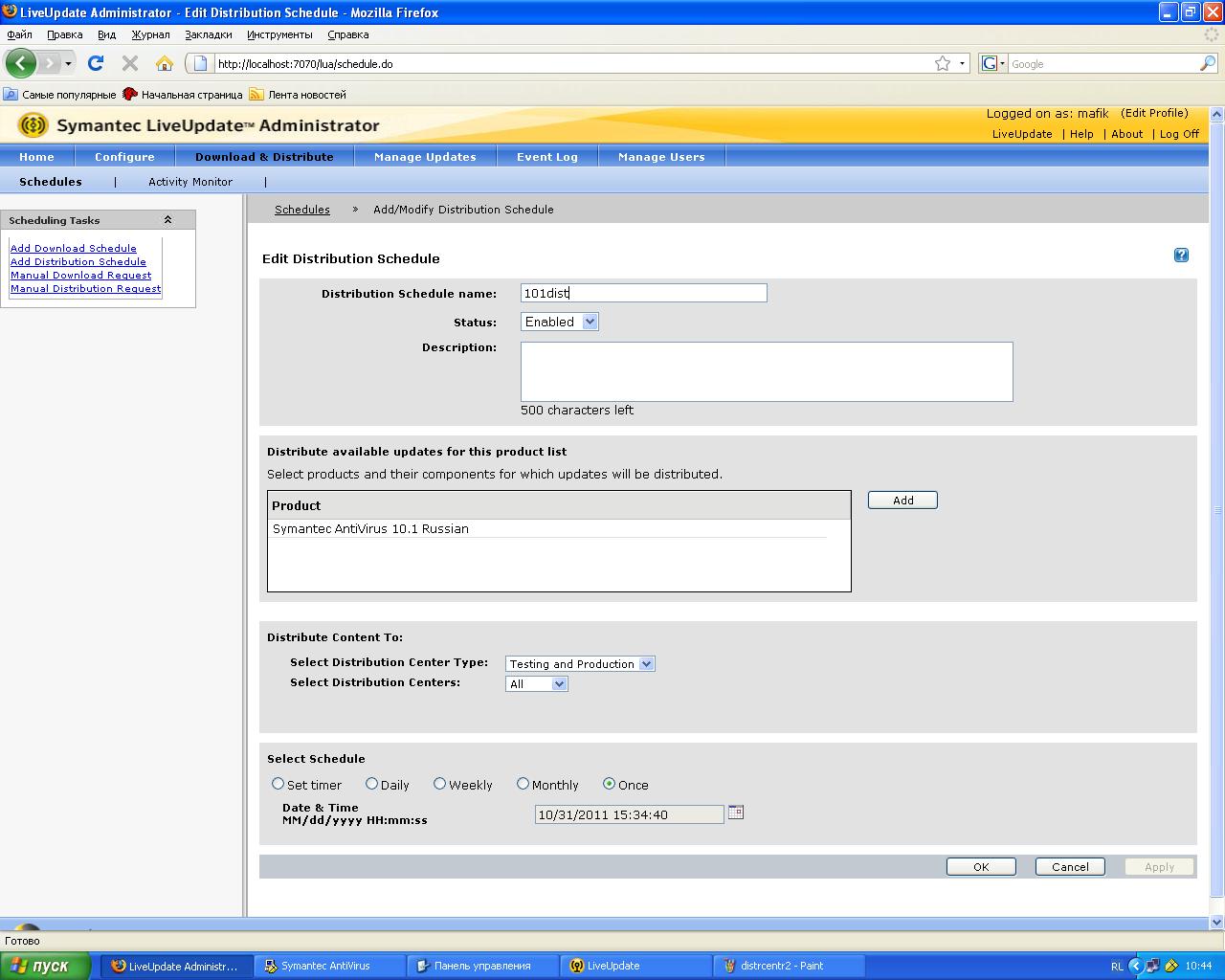Image resolution: width=1225 pixels, height=980 pixels.
Task: Open the browser home page icon
Action: click(165, 63)
